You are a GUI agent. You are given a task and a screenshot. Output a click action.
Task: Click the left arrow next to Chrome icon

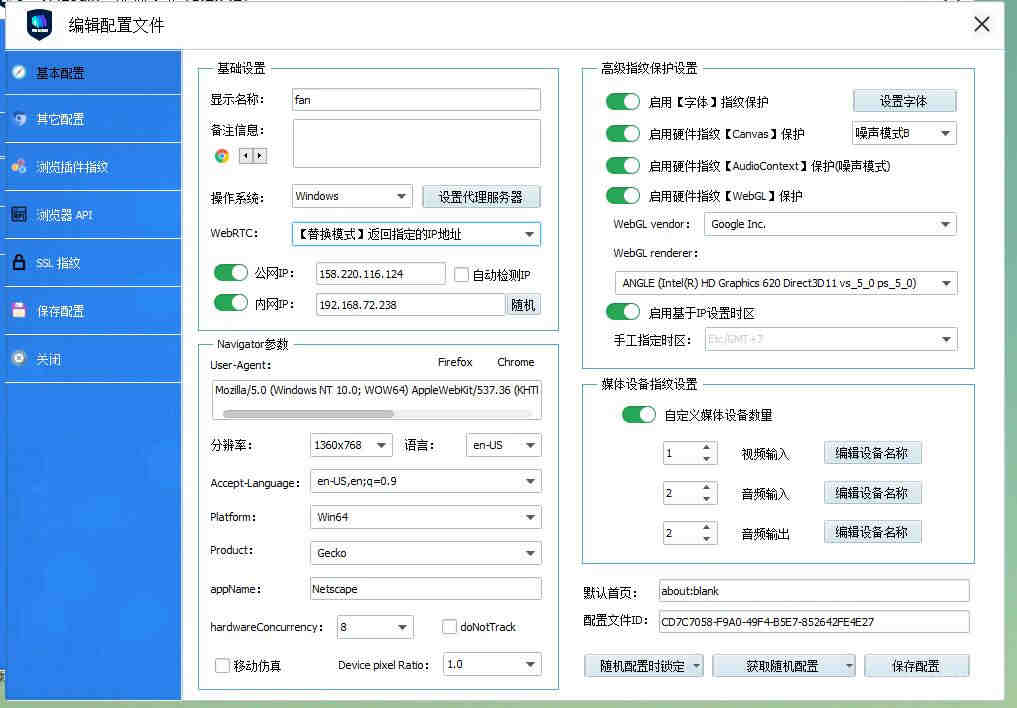(x=246, y=156)
